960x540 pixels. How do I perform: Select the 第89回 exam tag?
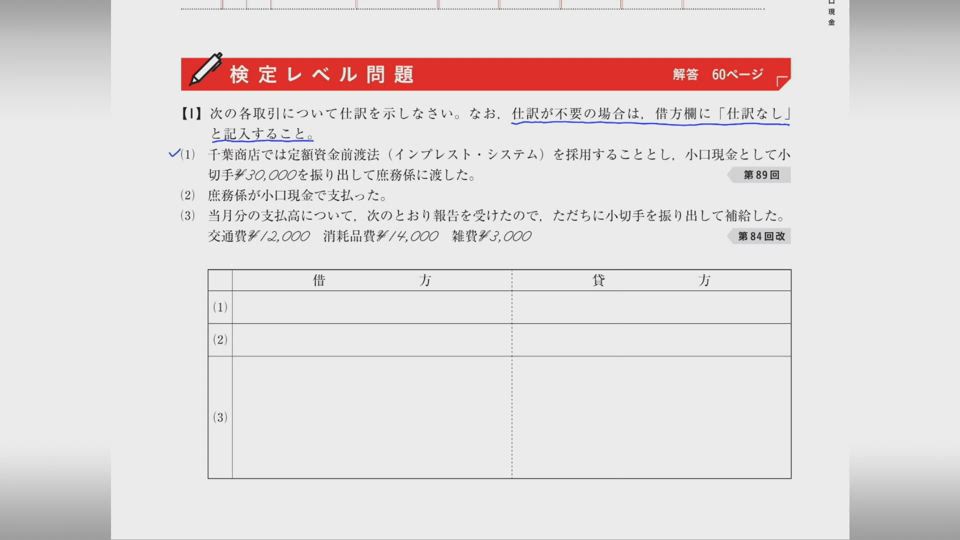[759, 175]
